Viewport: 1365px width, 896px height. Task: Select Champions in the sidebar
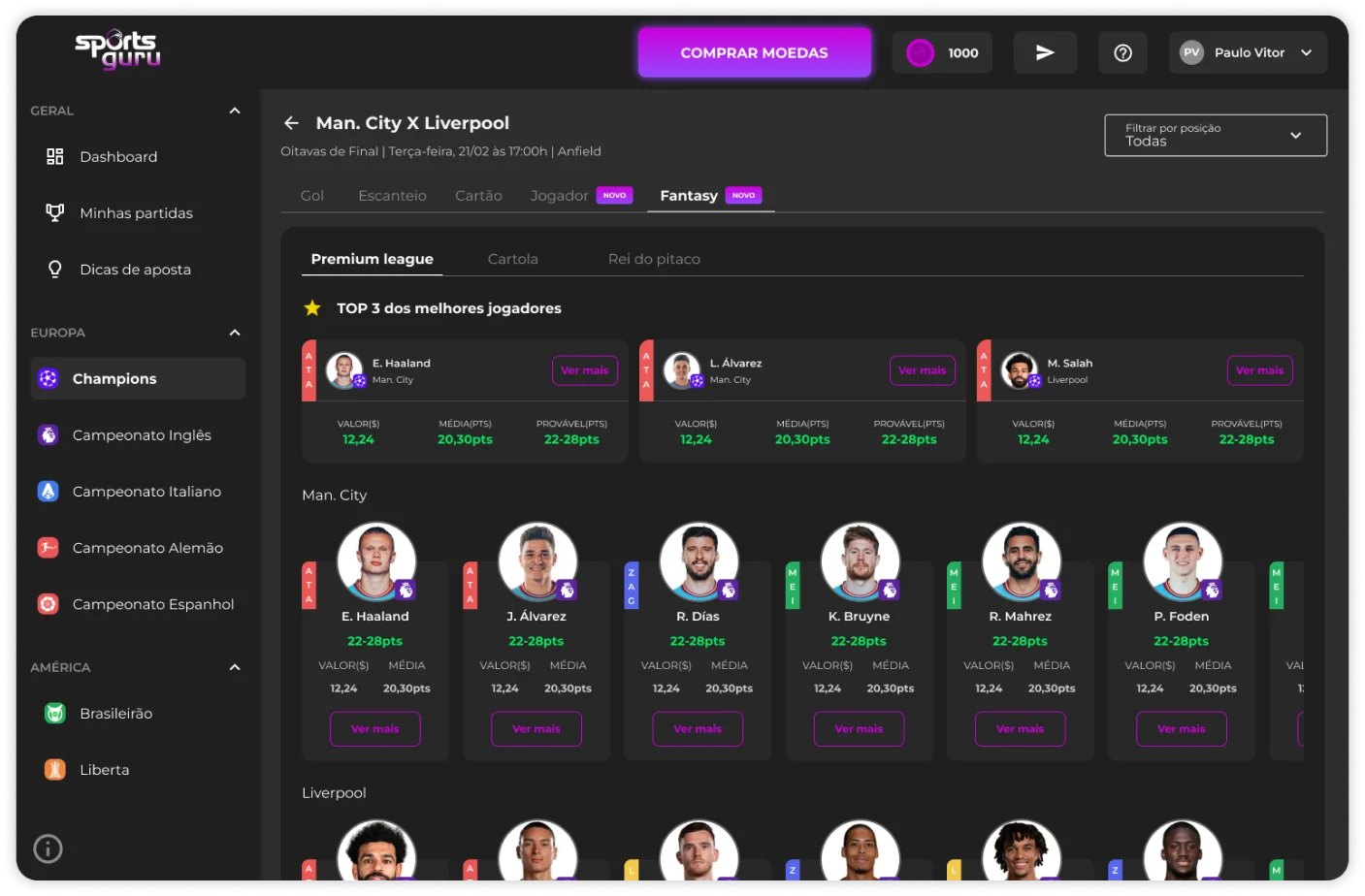(x=138, y=378)
